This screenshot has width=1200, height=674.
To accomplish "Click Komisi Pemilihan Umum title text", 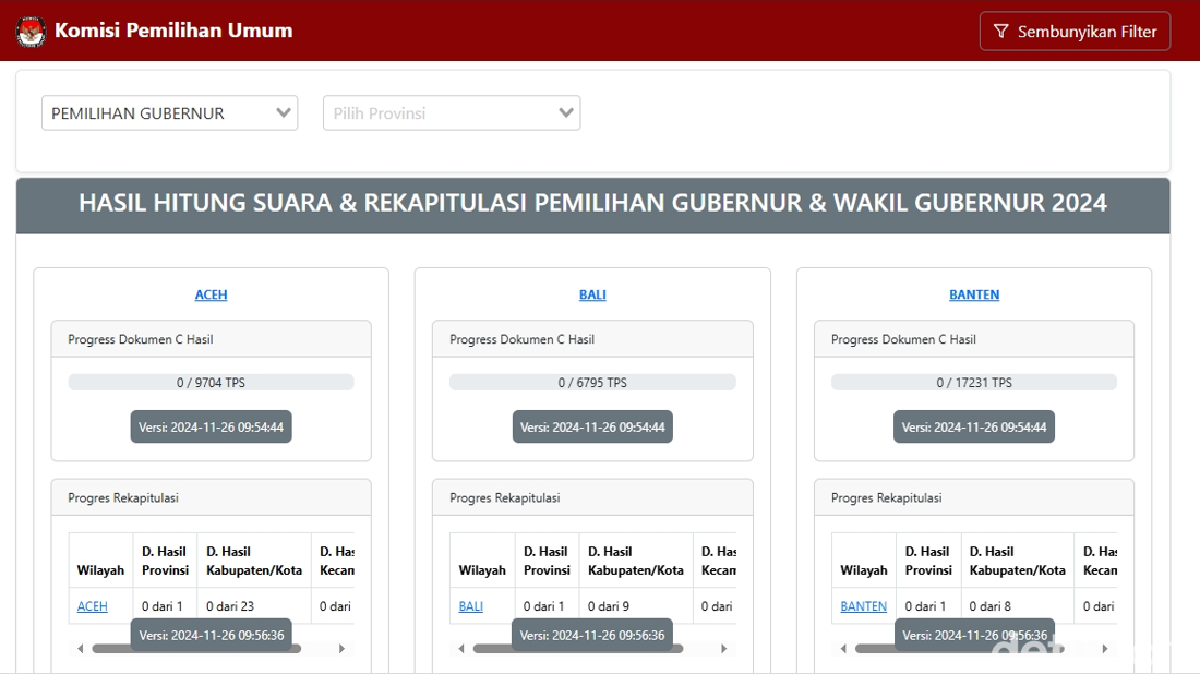I will (x=174, y=30).
